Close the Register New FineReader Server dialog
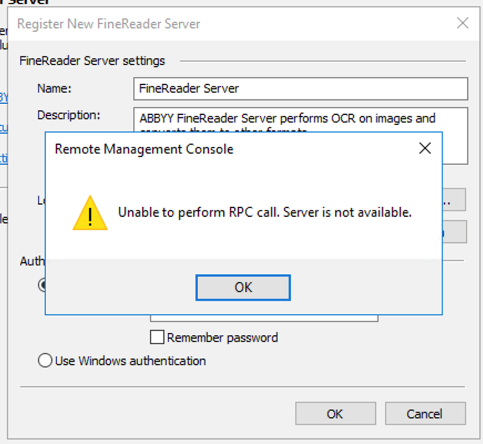The image size is (483, 444). tap(462, 23)
